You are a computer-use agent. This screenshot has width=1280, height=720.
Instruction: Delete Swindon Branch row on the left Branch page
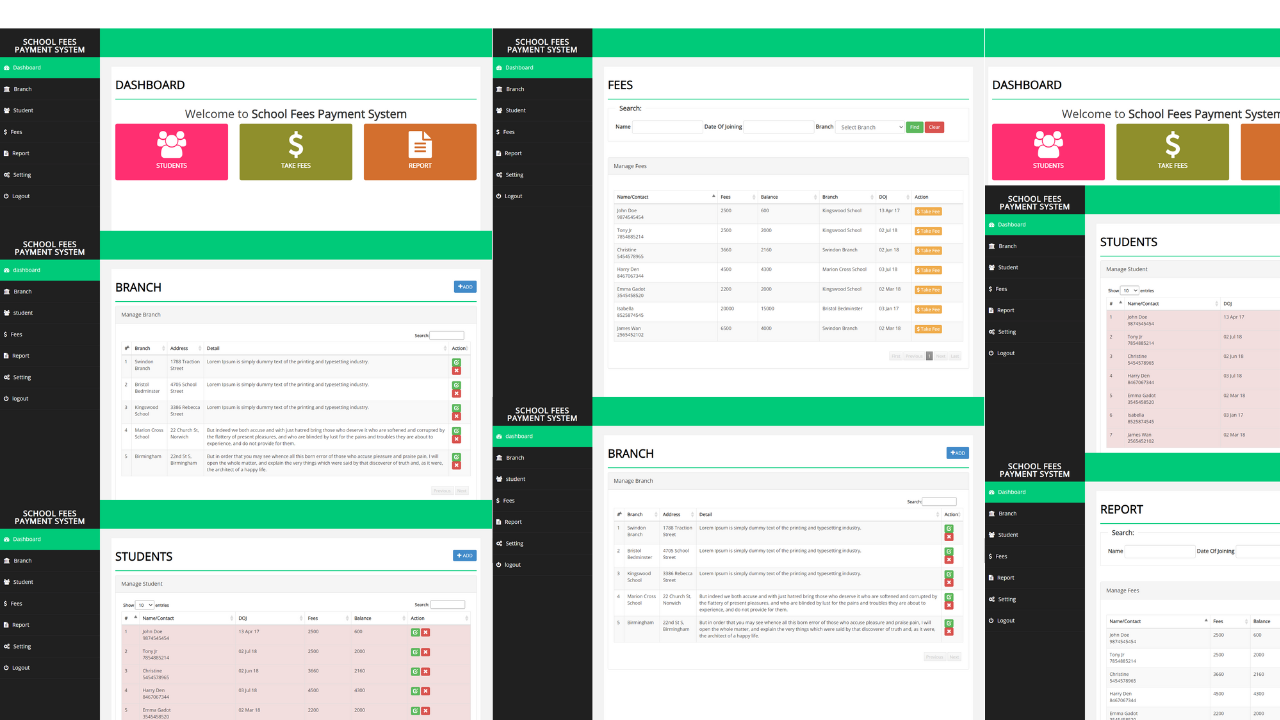[x=457, y=371]
